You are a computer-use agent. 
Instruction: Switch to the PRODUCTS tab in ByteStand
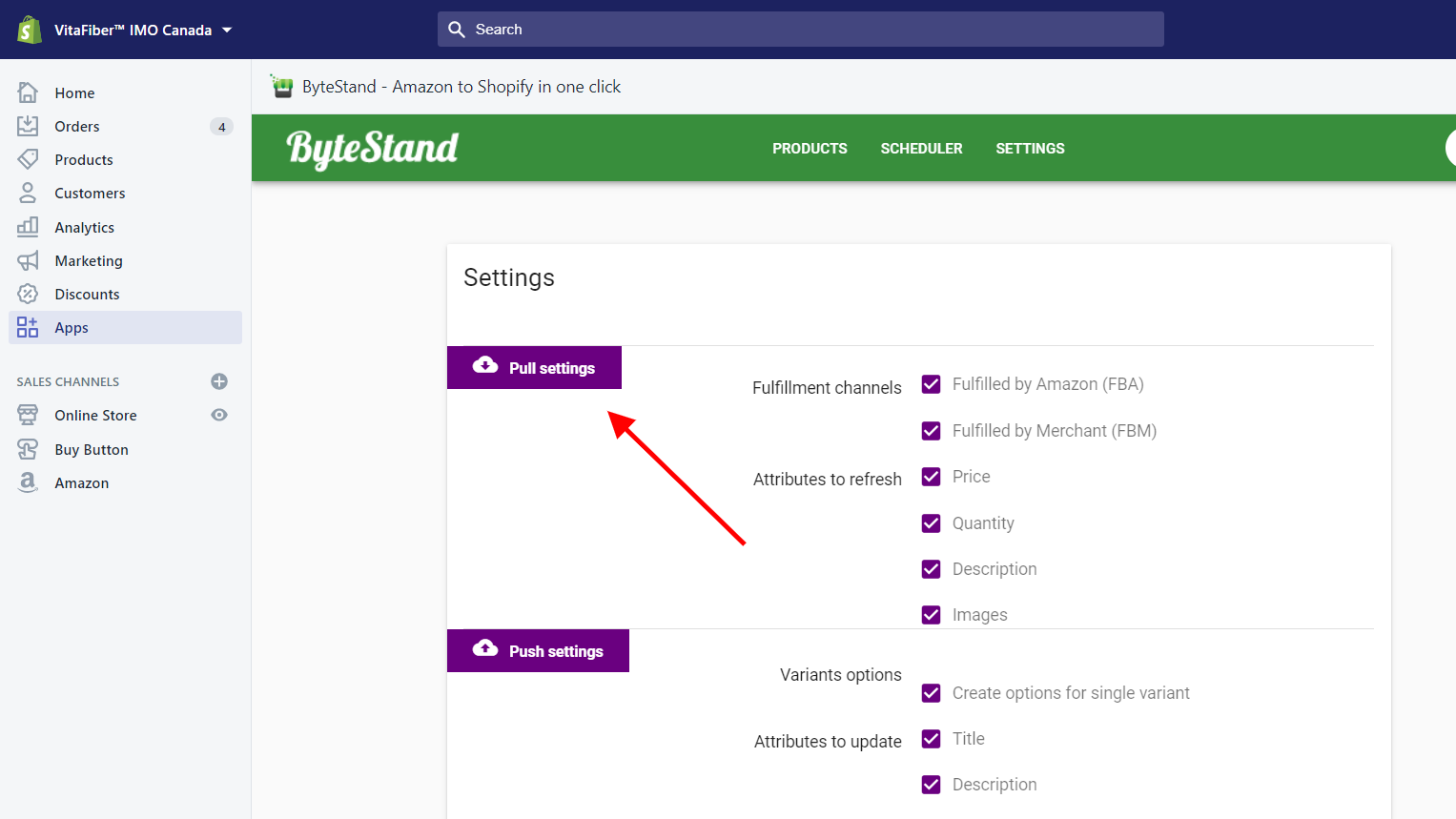pyautogui.click(x=810, y=149)
